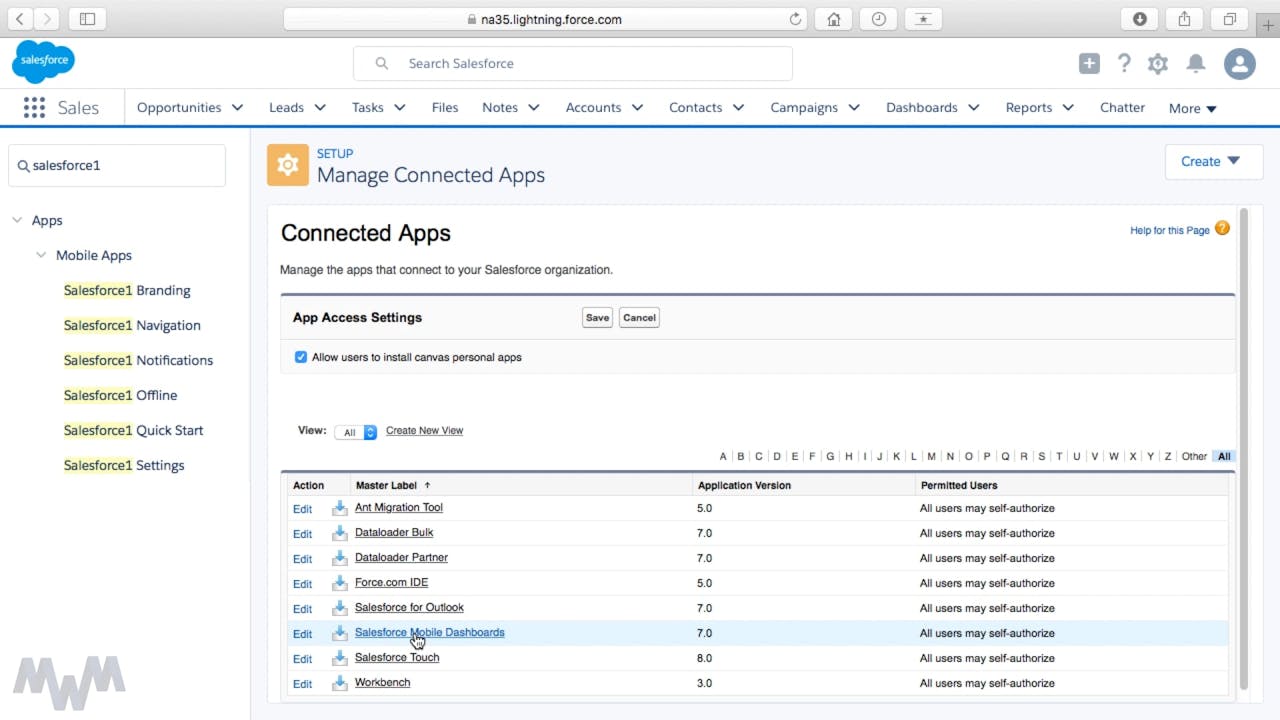Open Salesforce1 Branding in setup tree
This screenshot has width=1280, height=720.
pos(127,290)
